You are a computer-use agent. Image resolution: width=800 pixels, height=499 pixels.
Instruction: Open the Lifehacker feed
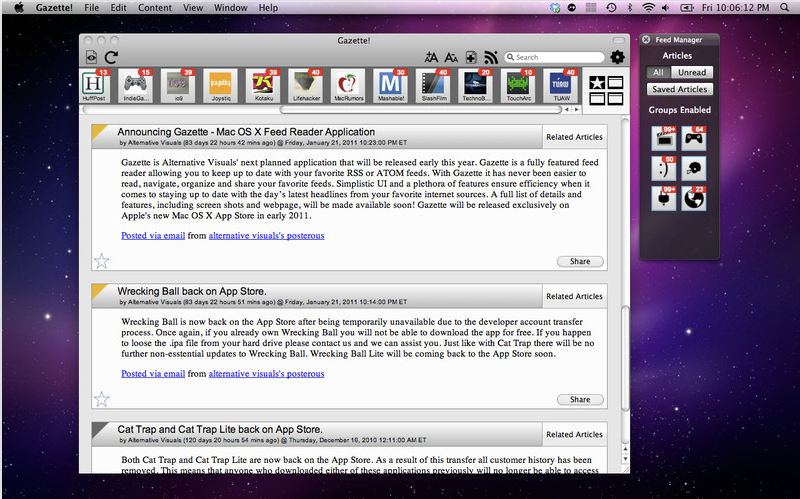point(306,86)
